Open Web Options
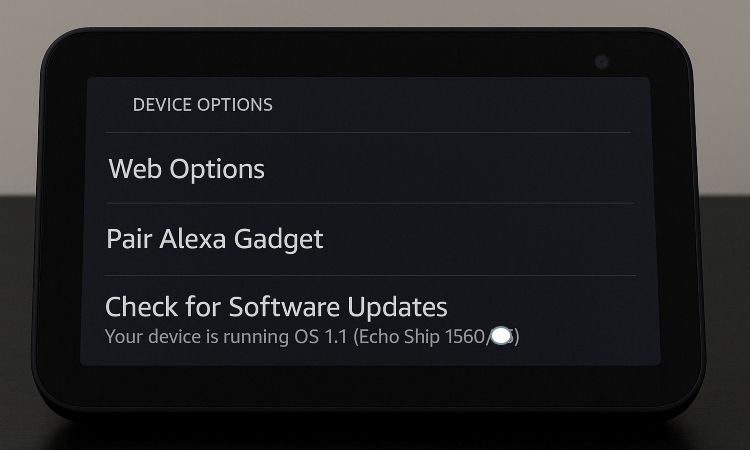 coord(187,169)
